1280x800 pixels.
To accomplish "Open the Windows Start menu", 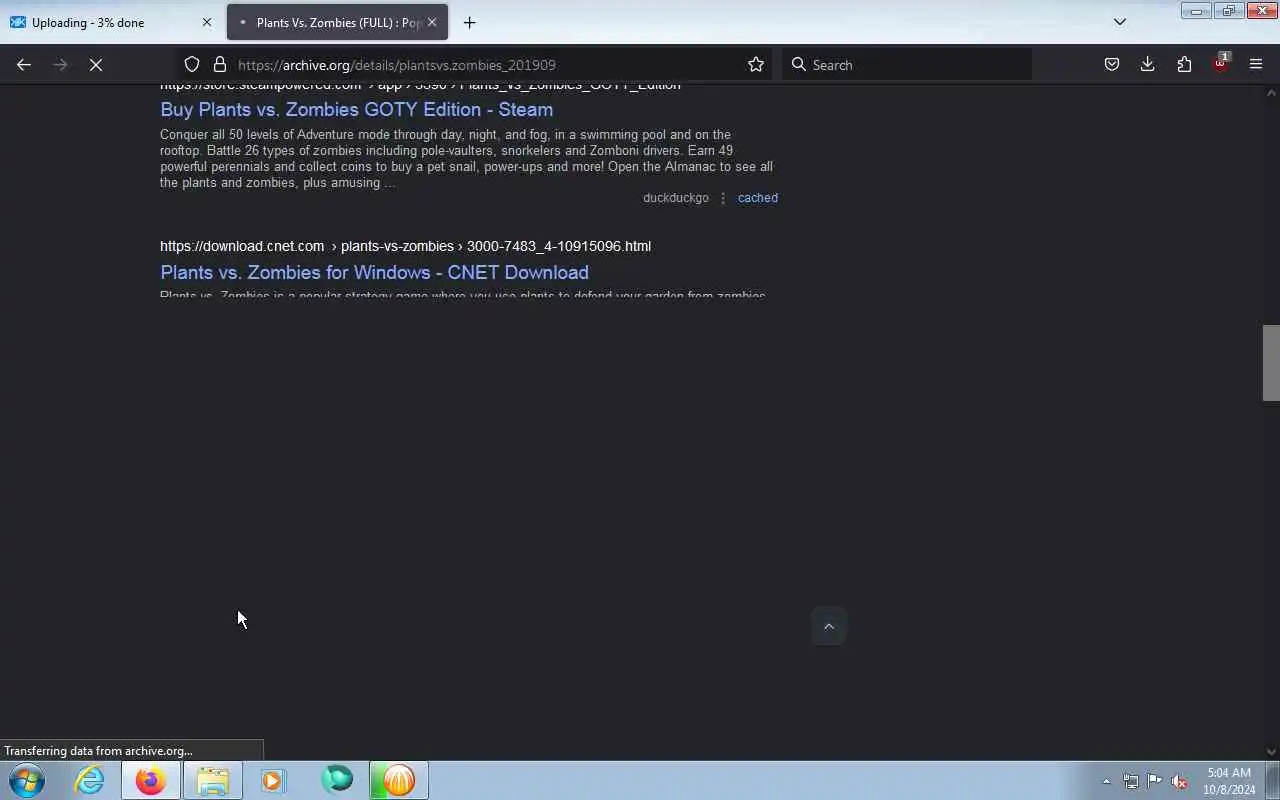I will pos(27,780).
